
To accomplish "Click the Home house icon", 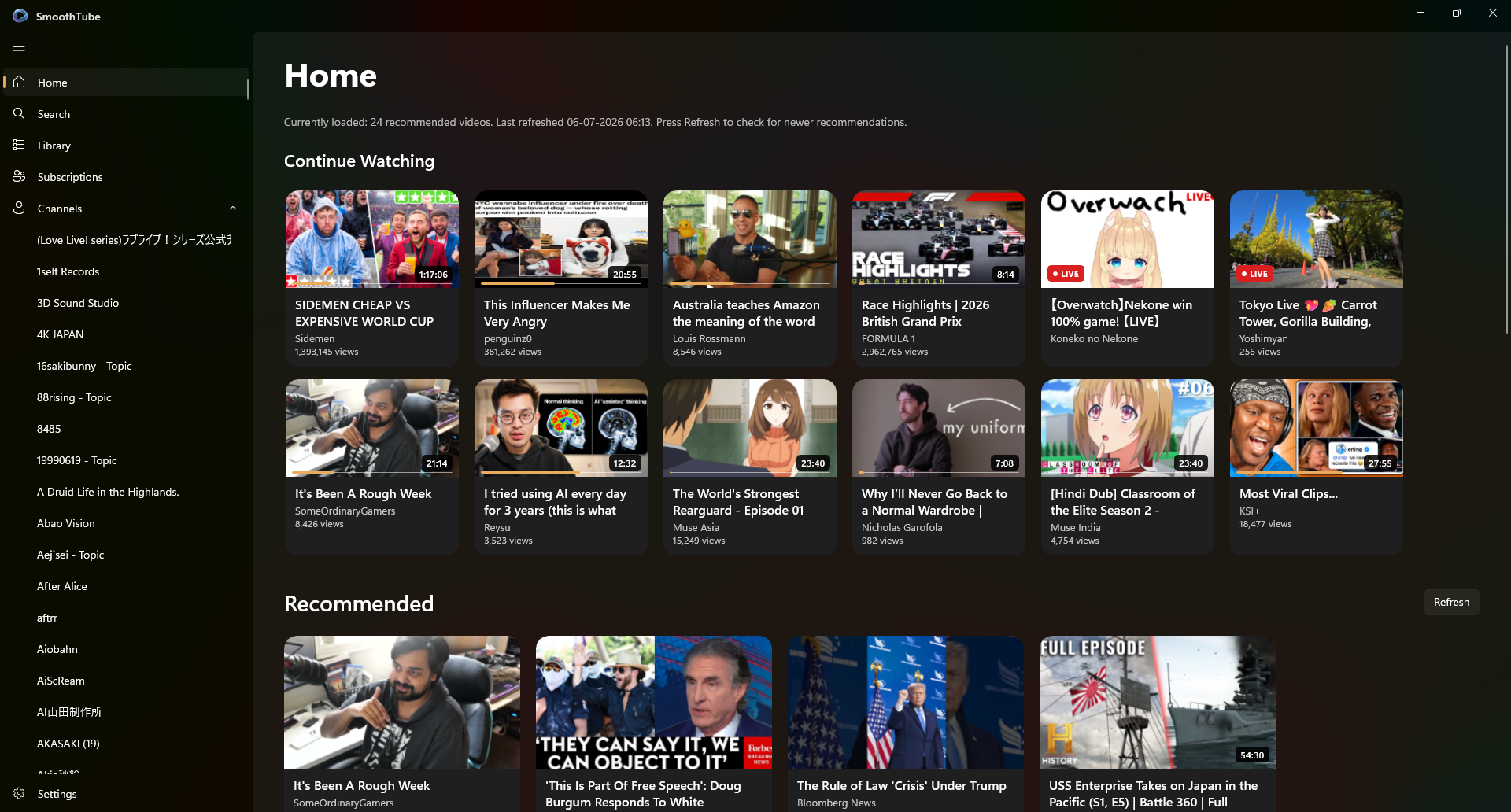I will 19,82.
